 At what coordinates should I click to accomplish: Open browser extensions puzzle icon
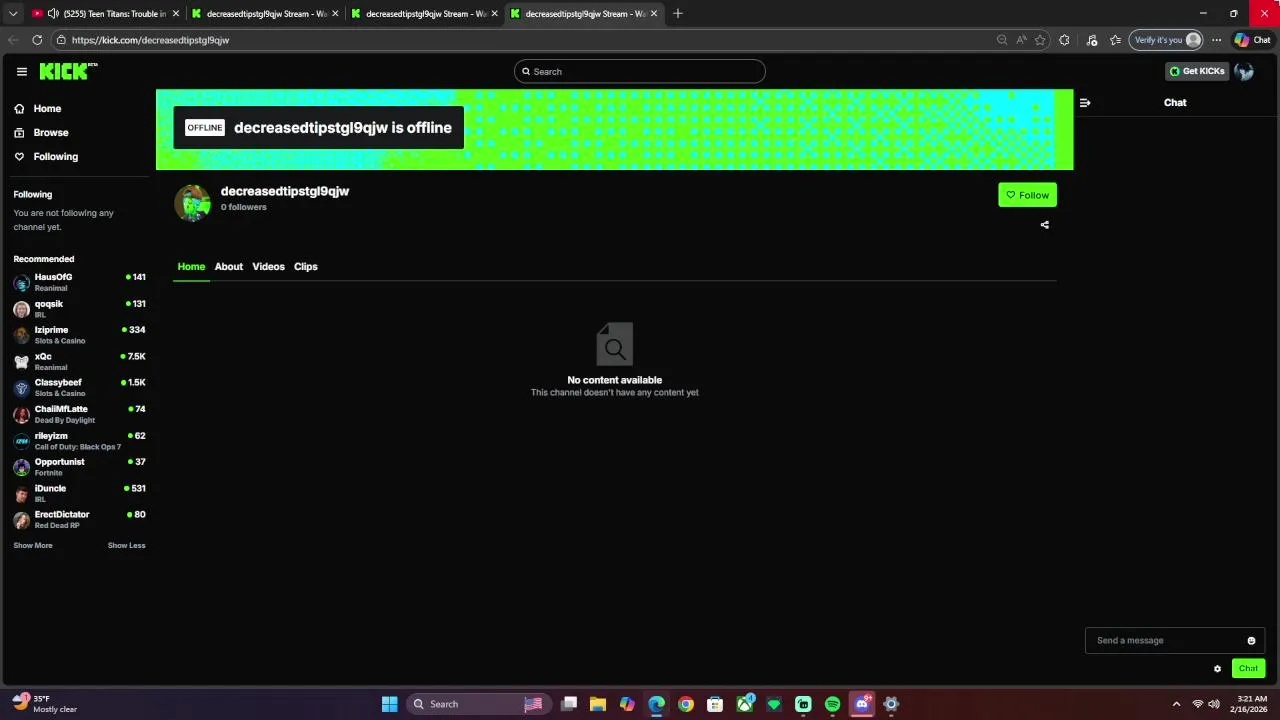pos(1064,40)
